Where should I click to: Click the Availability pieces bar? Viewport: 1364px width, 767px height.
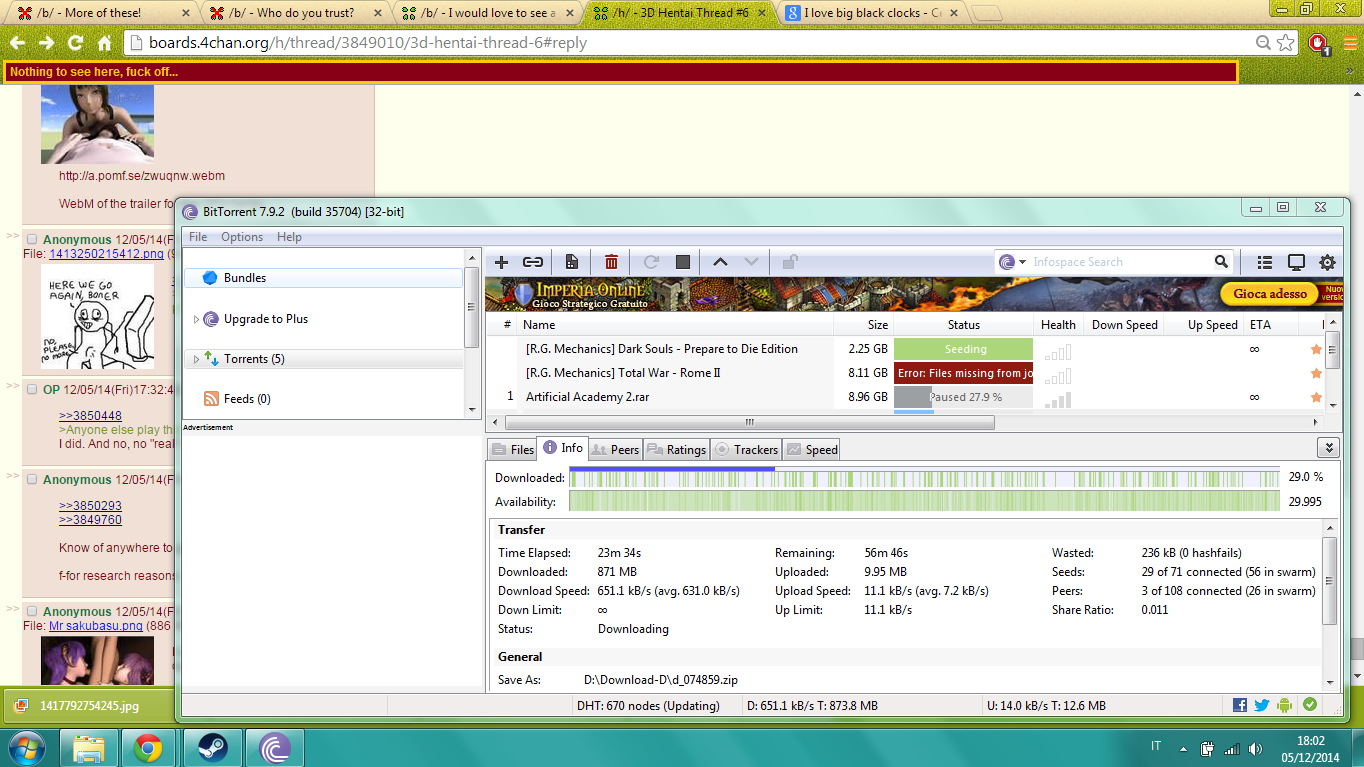tap(924, 502)
